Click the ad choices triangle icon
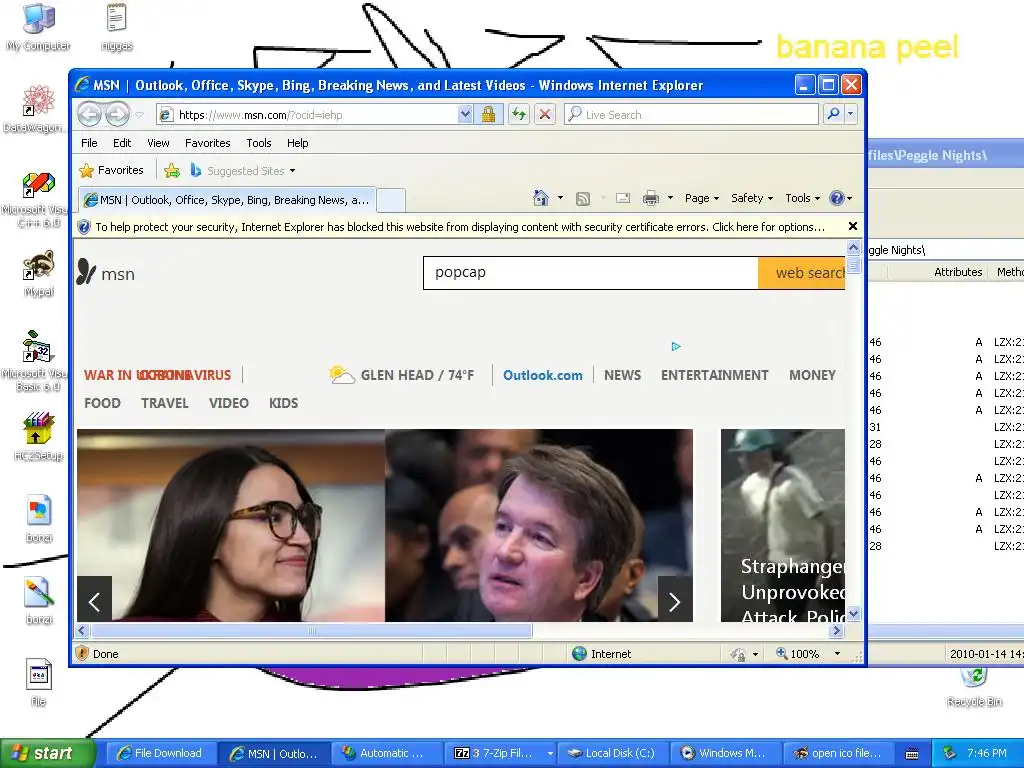Image resolution: width=1024 pixels, height=768 pixels. pyautogui.click(x=676, y=346)
